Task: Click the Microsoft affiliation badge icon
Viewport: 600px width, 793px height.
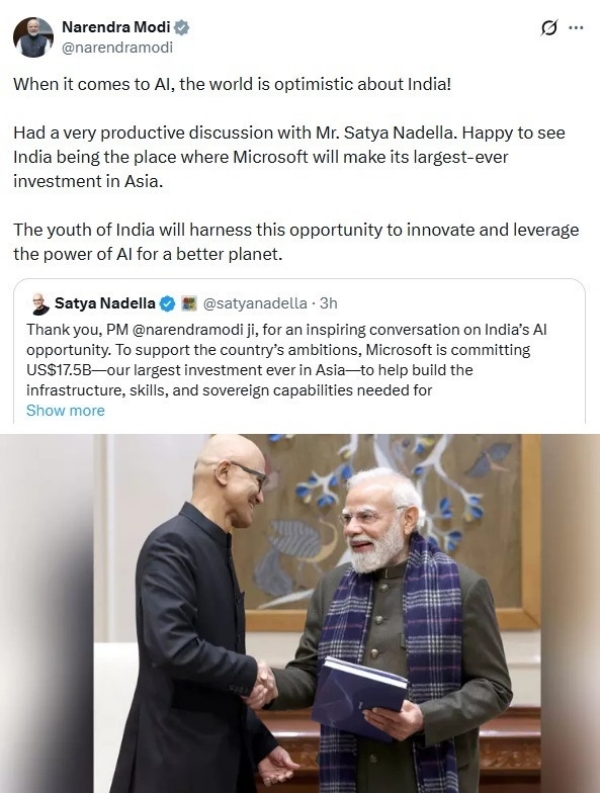Action: pos(189,303)
